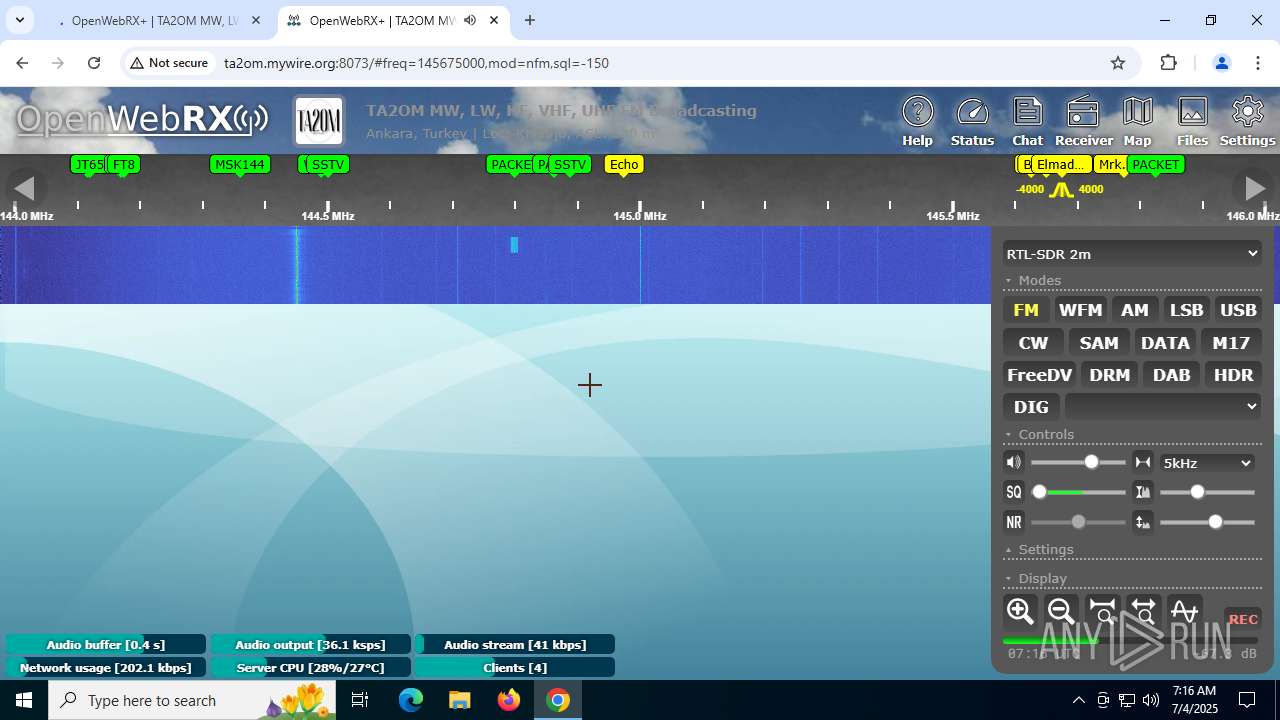The width and height of the screenshot is (1280, 720).
Task: Adjust the waterfall maximum level slider
Action: point(1207,522)
